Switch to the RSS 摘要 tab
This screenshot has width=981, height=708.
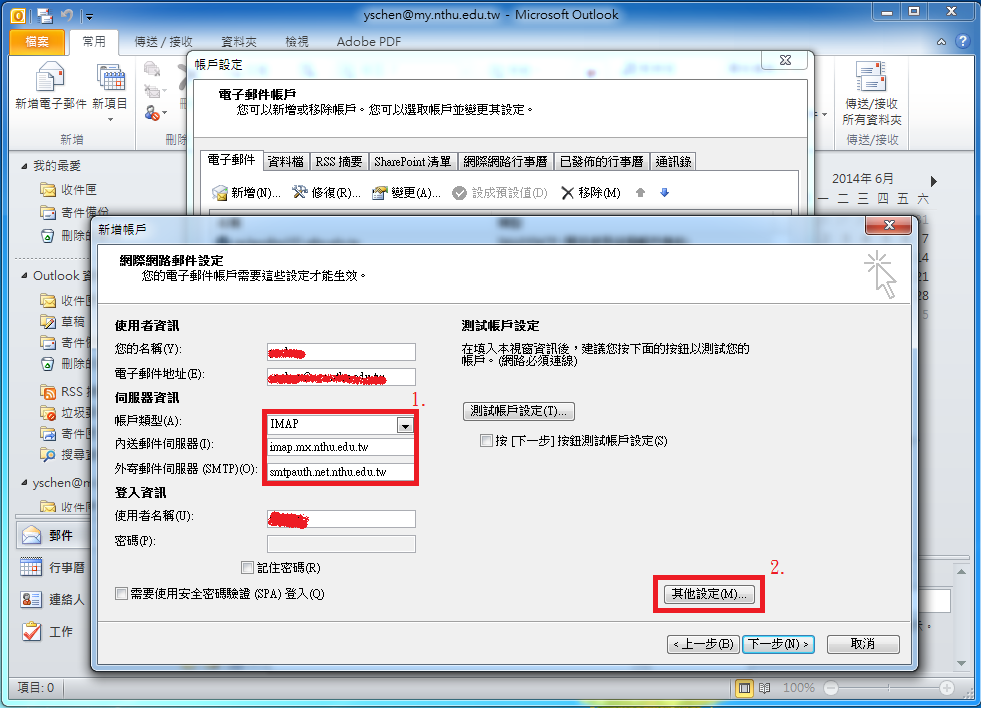point(338,161)
